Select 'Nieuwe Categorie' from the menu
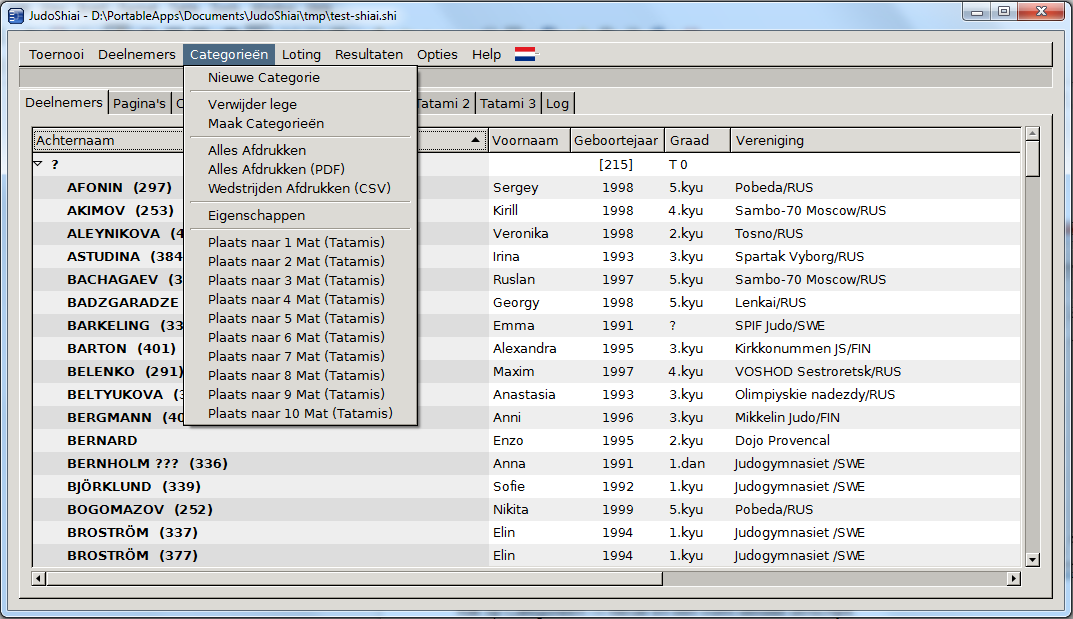Image resolution: width=1073 pixels, height=619 pixels. pos(264,78)
